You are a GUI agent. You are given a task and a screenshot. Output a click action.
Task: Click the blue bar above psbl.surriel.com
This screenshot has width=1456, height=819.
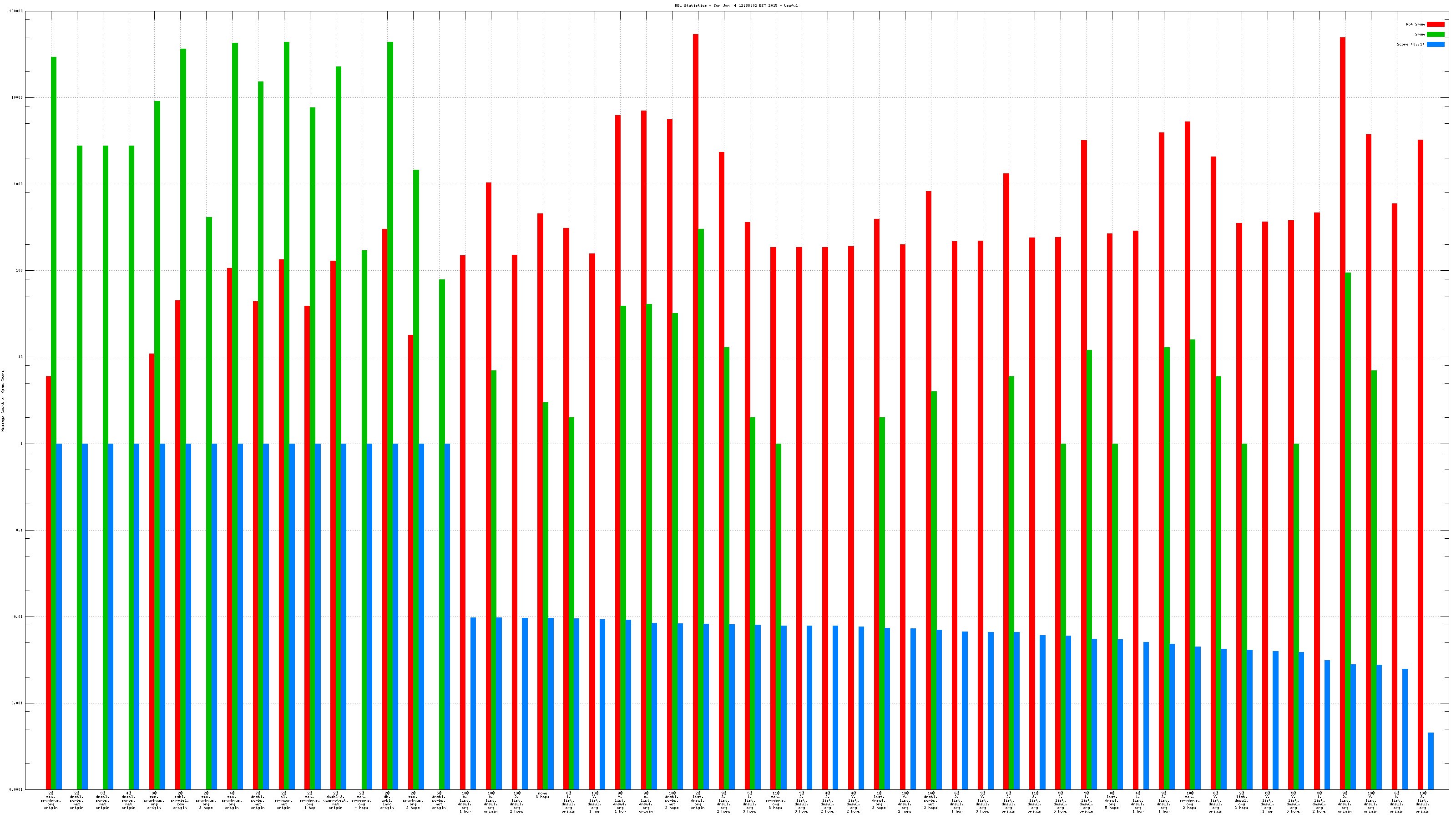[188, 616]
